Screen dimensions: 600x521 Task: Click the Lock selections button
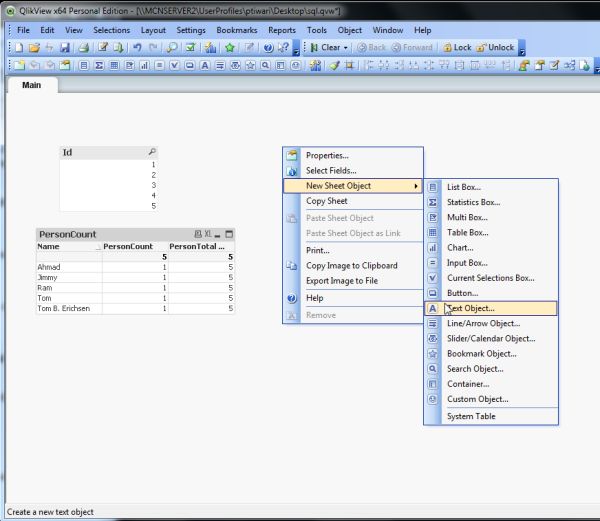(x=457, y=48)
